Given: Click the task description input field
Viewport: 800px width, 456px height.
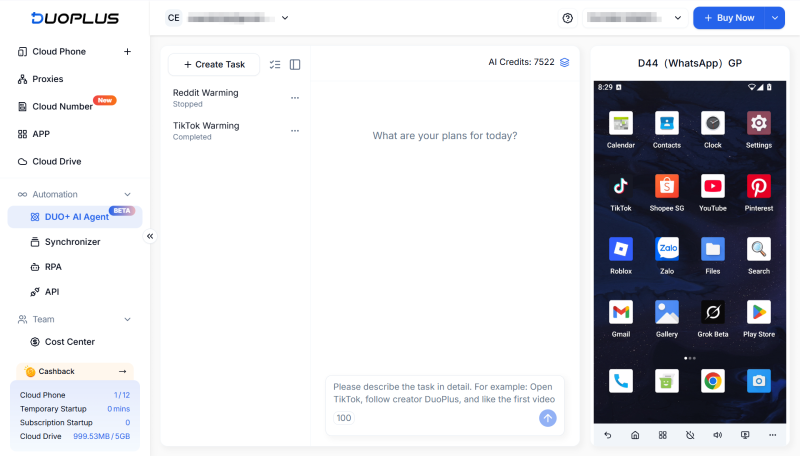Looking at the screenshot, I should (x=445, y=392).
